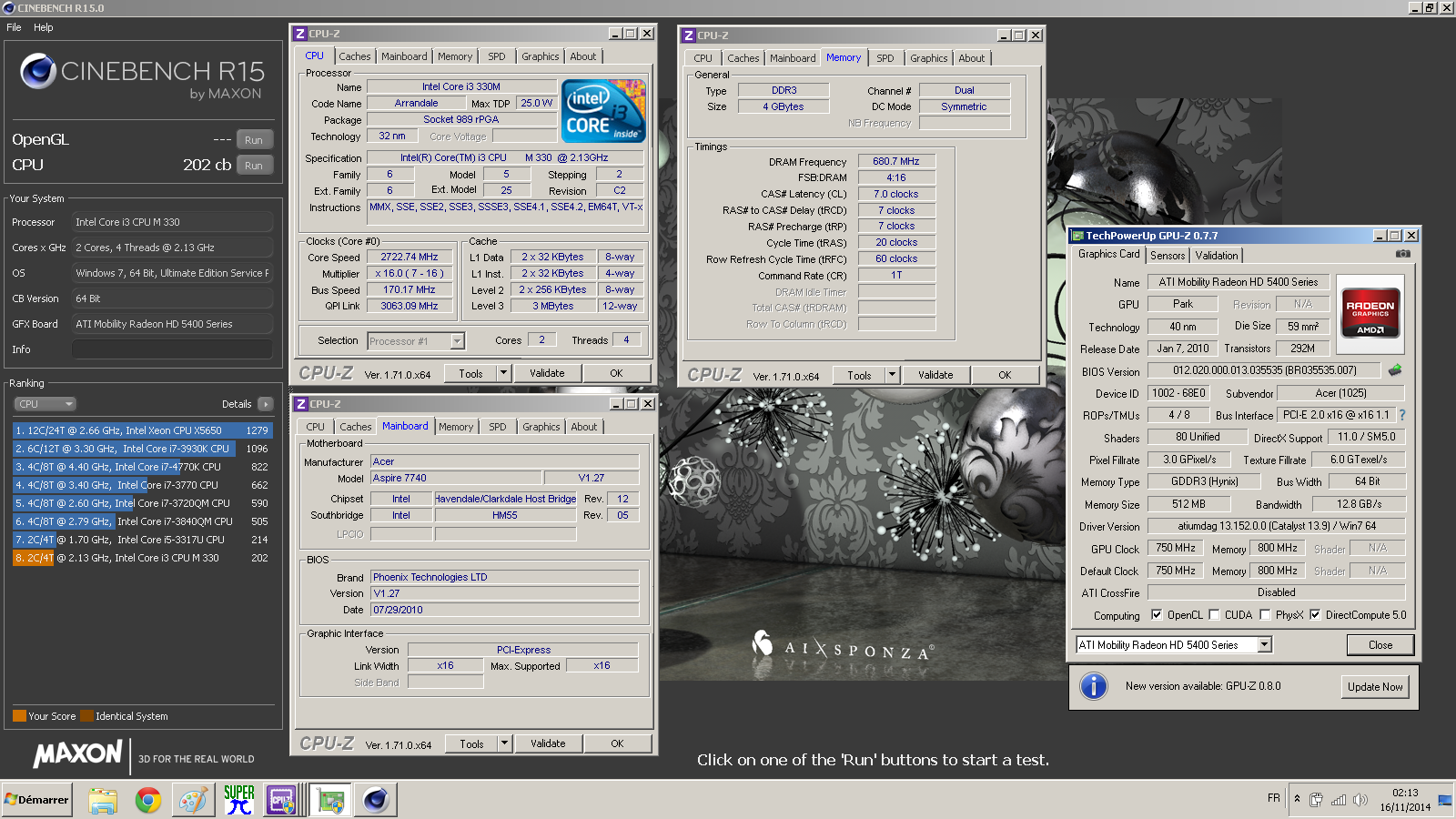Click Update Now for GPU-Z 0.8.0

[x=1375, y=687]
